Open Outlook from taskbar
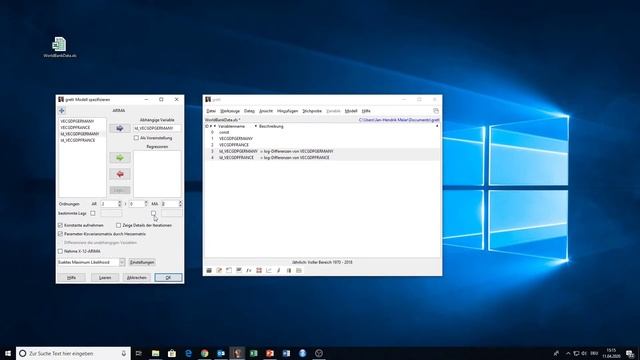The image size is (640, 360). pos(221,353)
